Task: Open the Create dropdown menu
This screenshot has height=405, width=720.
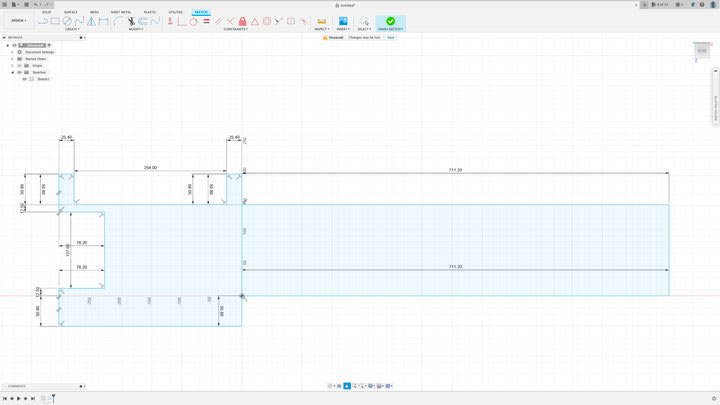Action: 72,29
